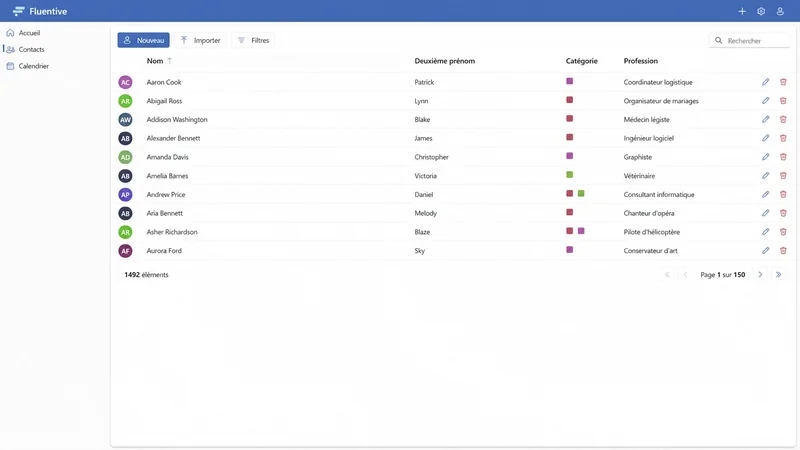Delete Amelia Barnes trash icon
Screen dimensions: 800x450
pyautogui.click(x=783, y=176)
